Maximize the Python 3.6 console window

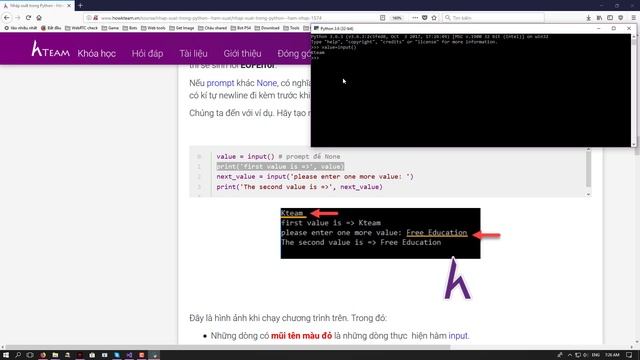pos(613,29)
